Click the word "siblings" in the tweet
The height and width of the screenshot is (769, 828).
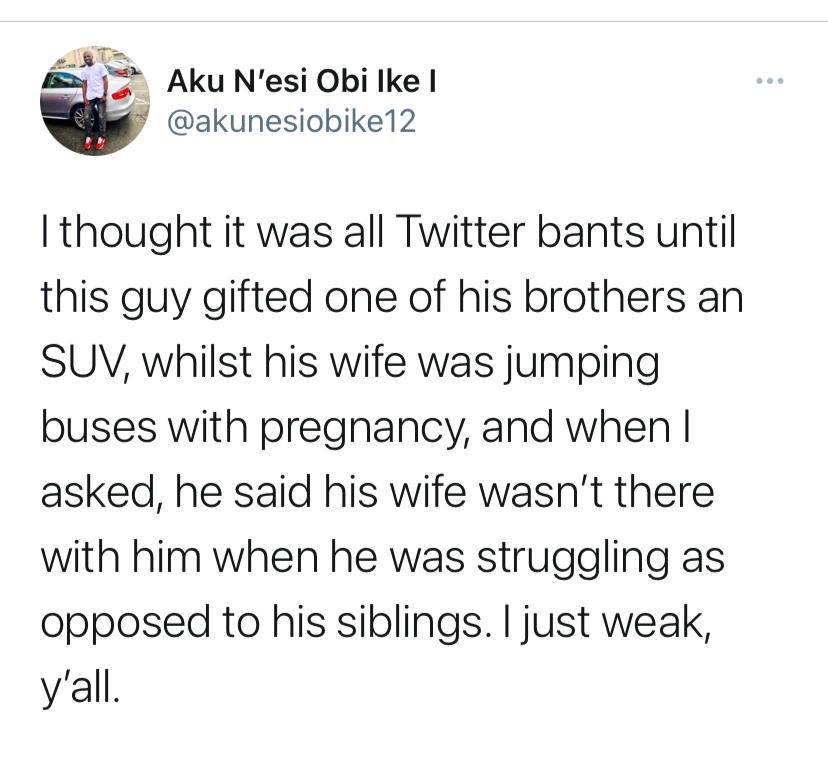pos(409,623)
